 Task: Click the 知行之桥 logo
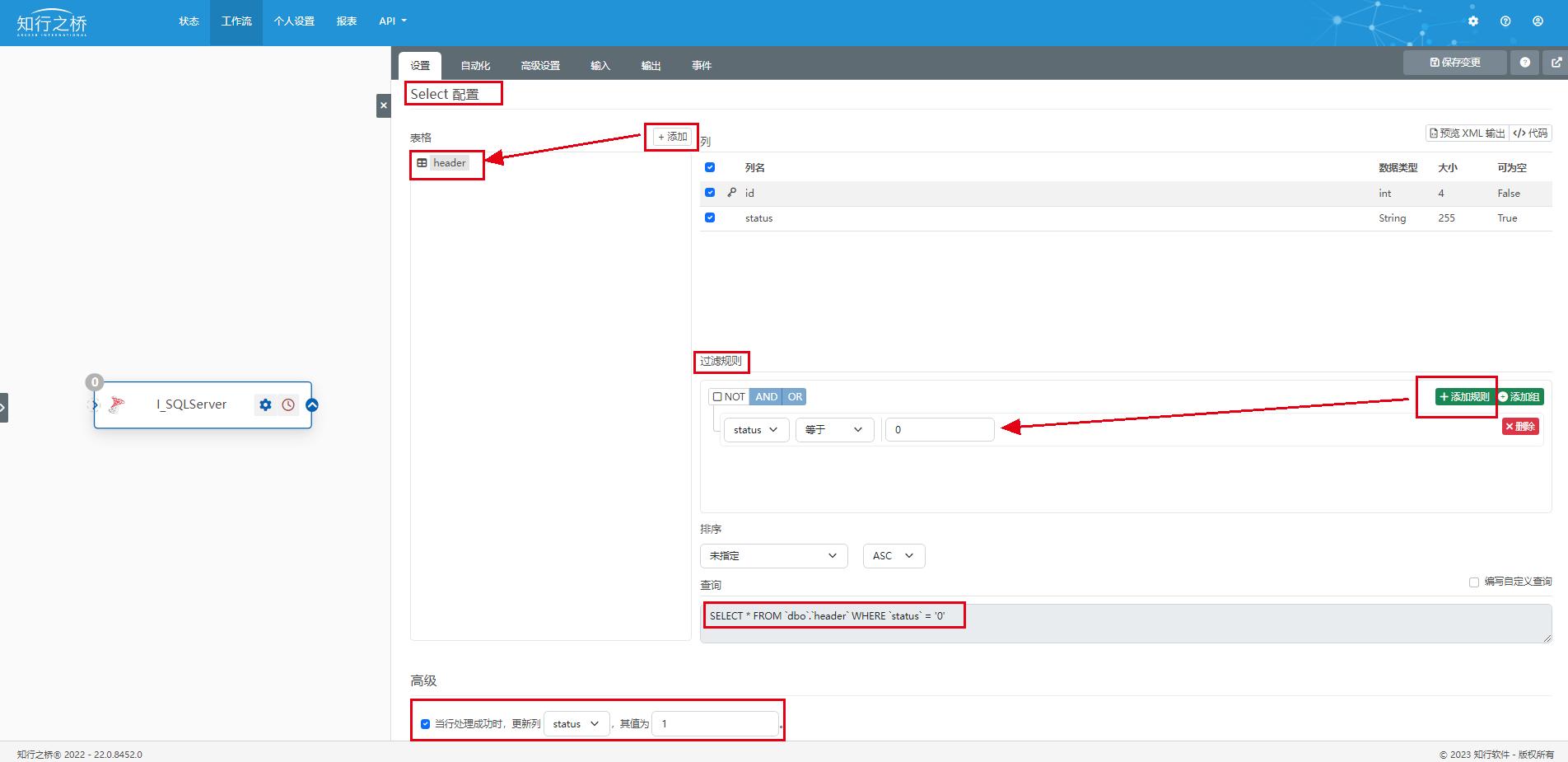coord(52,23)
